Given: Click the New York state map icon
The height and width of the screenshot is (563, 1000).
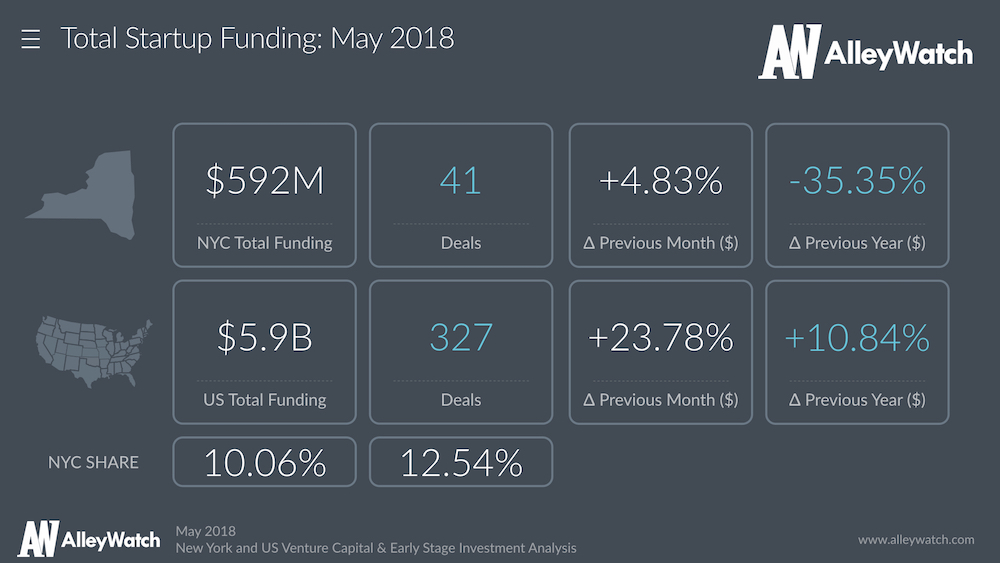Looking at the screenshot, I should pyautogui.click(x=80, y=194).
